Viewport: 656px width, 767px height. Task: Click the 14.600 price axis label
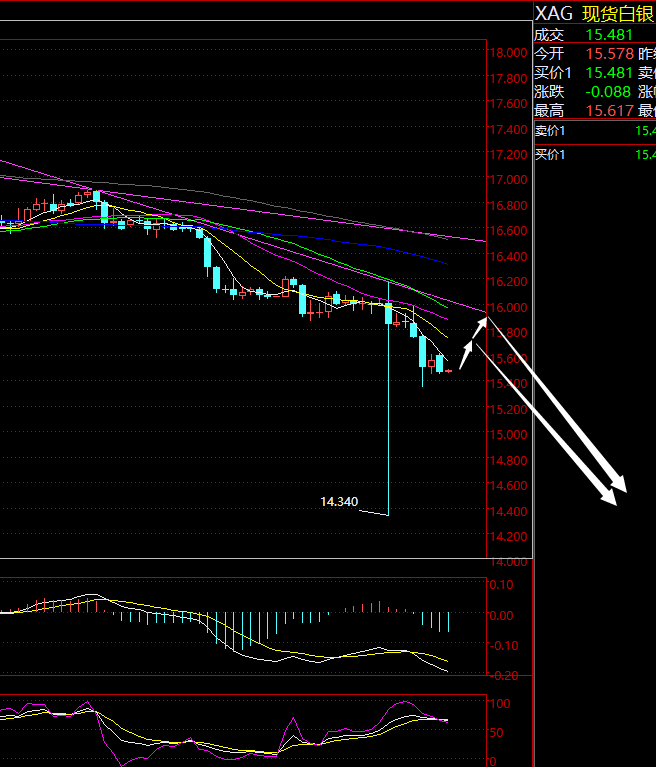click(508, 486)
